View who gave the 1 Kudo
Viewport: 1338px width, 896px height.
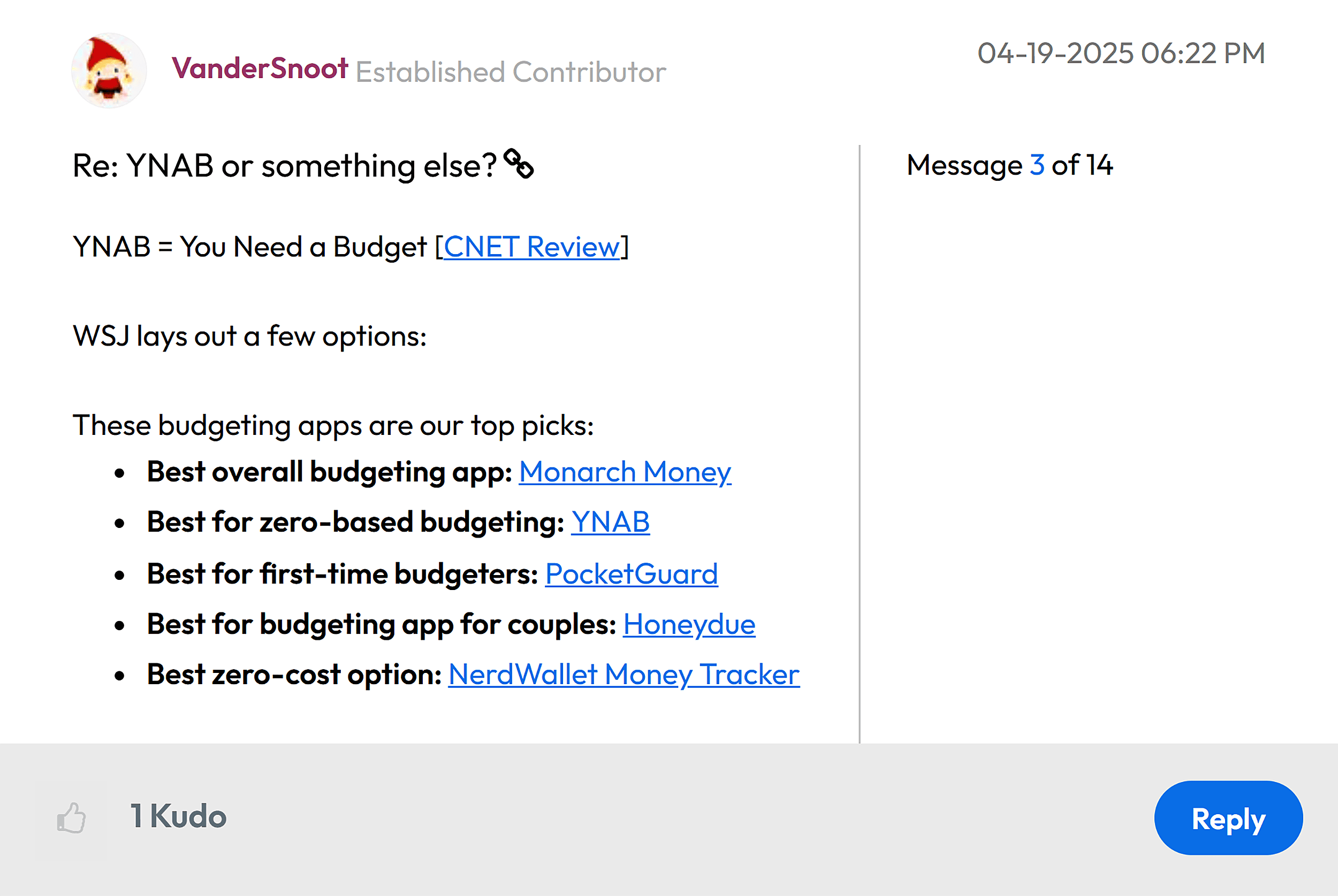point(179,816)
